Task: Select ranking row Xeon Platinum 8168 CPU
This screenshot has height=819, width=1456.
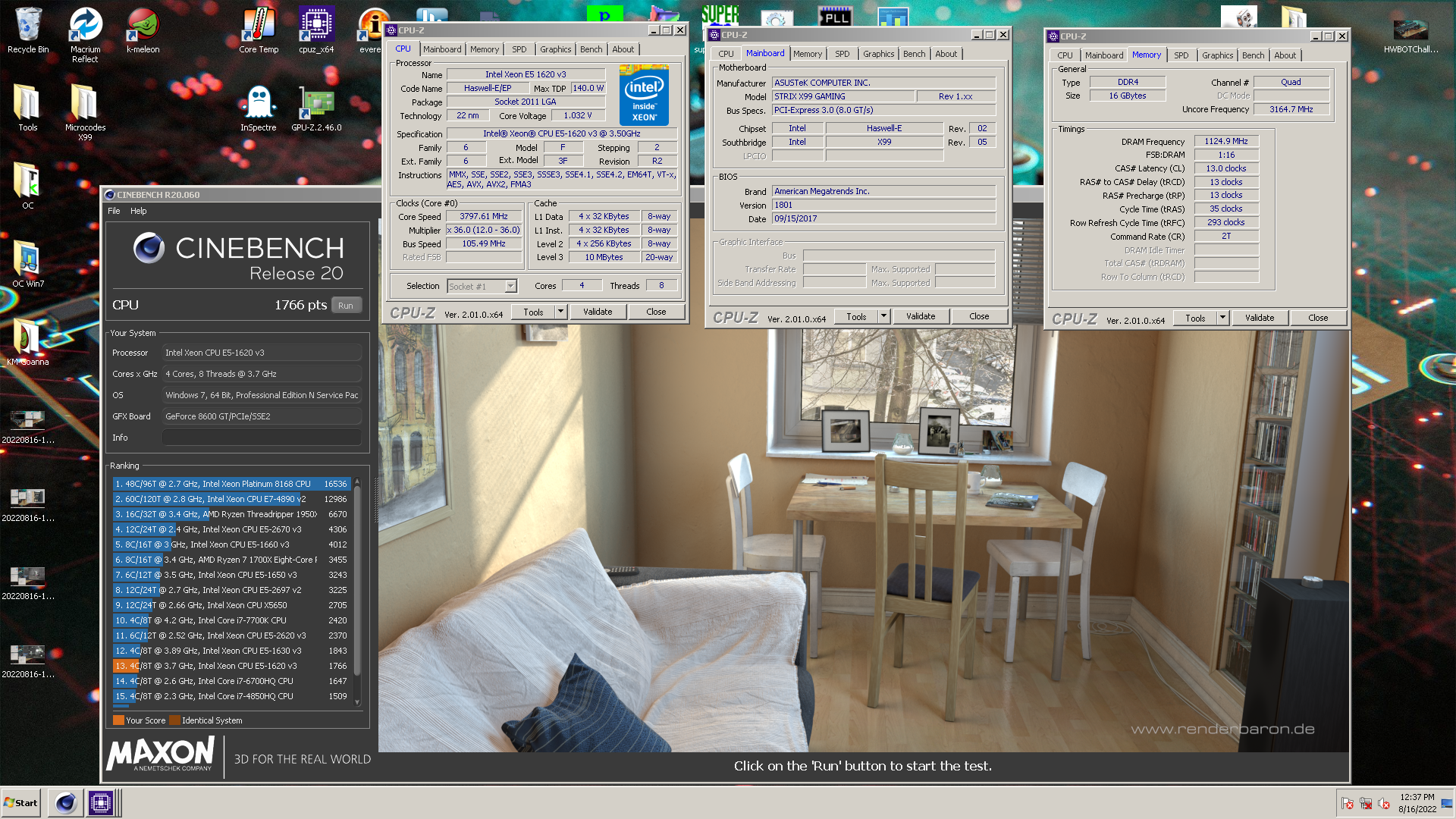Action: (231, 484)
